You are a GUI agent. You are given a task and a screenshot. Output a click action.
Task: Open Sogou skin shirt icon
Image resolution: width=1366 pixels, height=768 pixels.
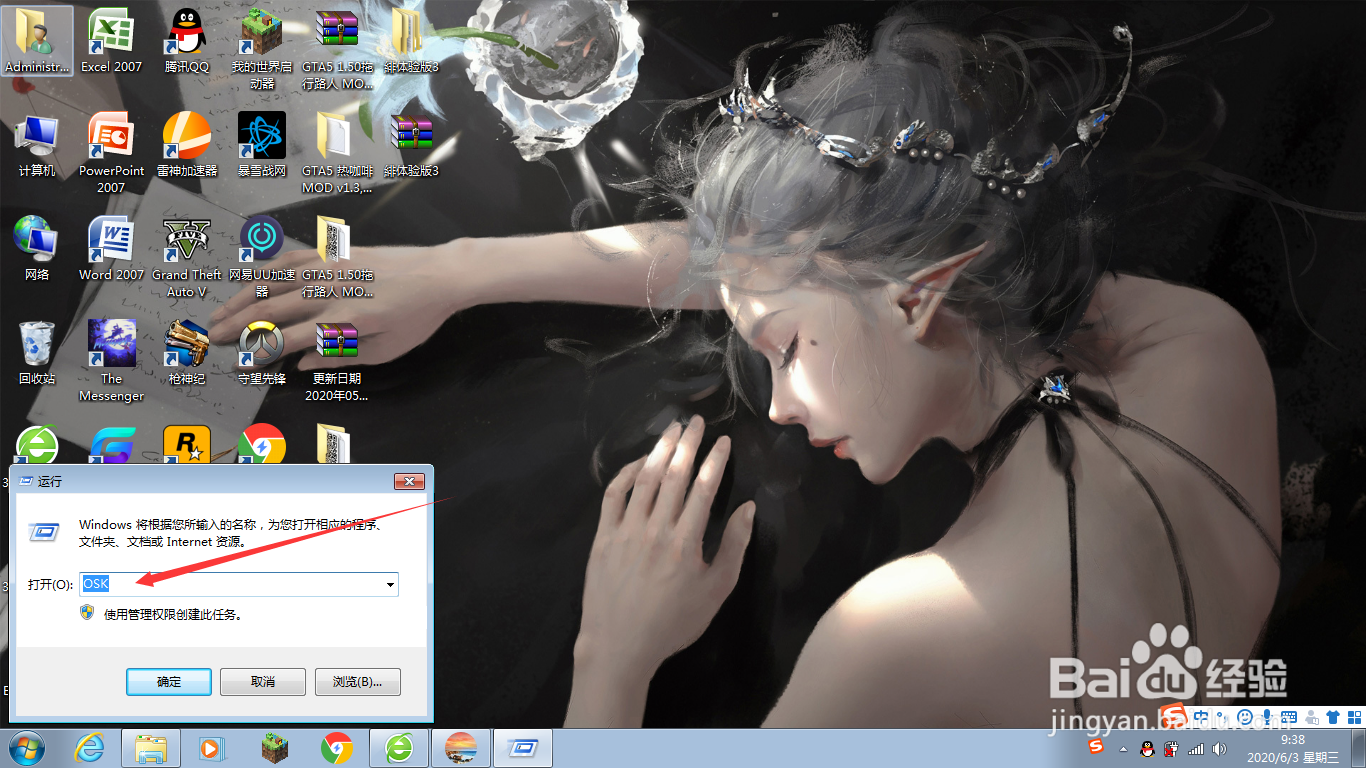tap(1333, 717)
